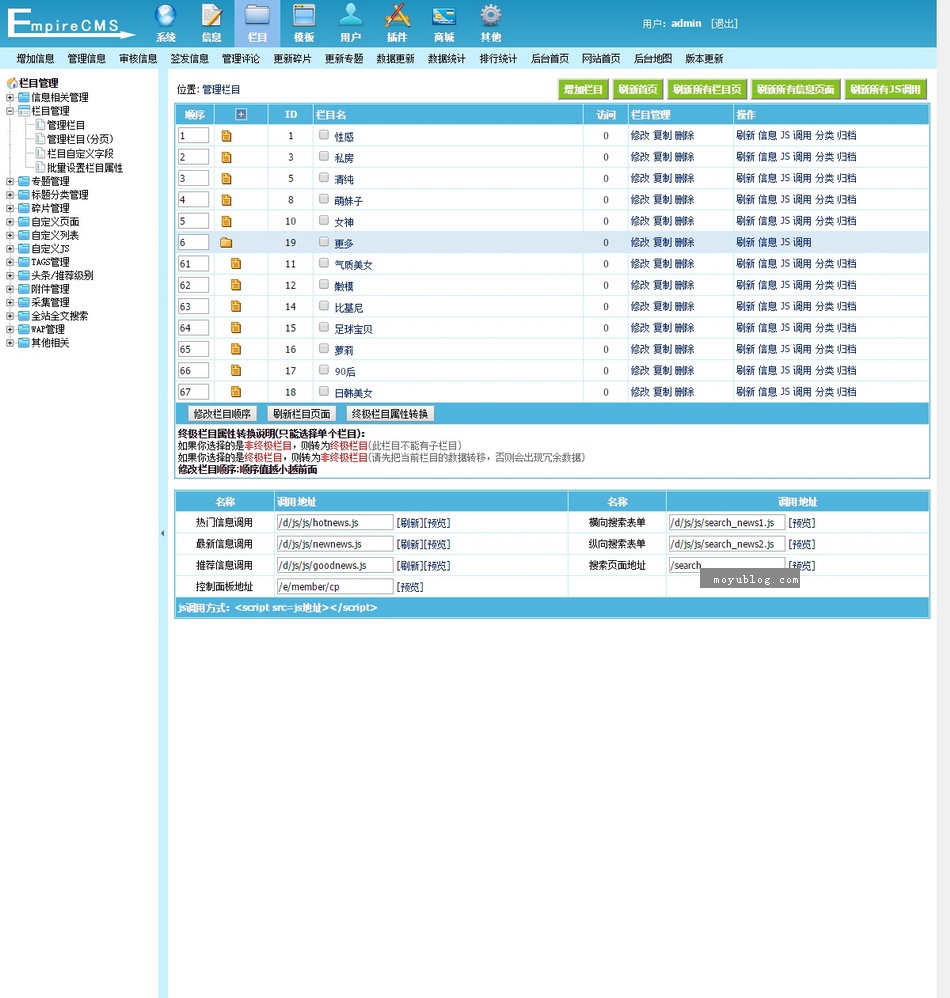
Task: Click the file icon in the 足球宝贝 row
Action: (236, 328)
